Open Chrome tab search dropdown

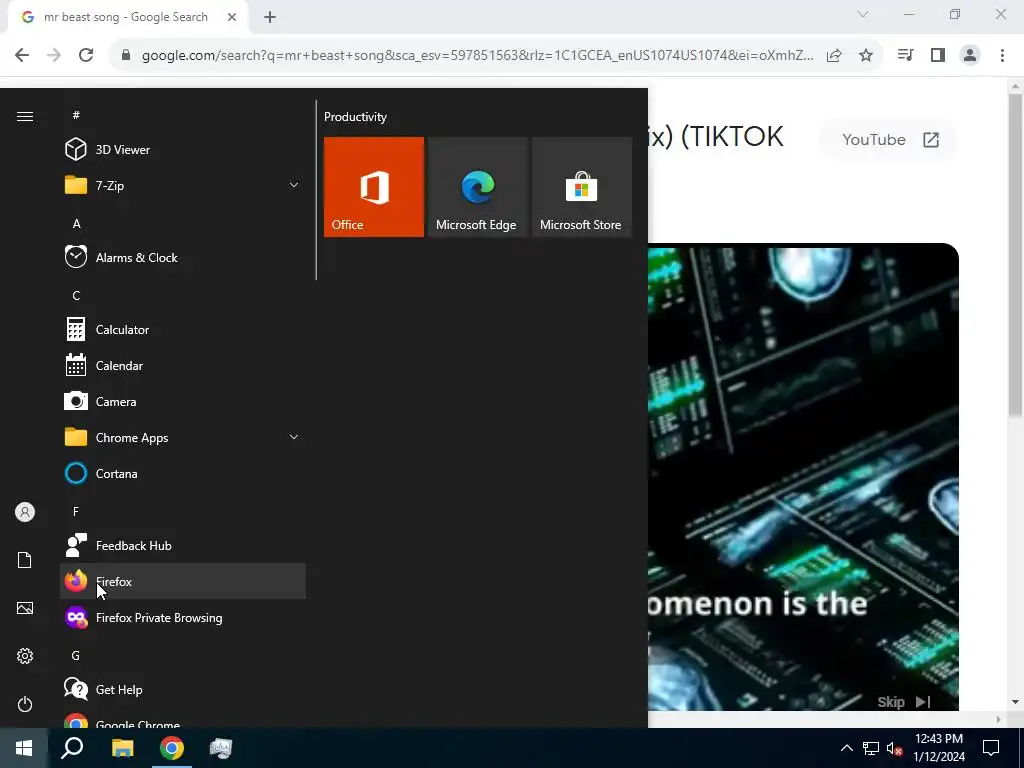coord(863,14)
